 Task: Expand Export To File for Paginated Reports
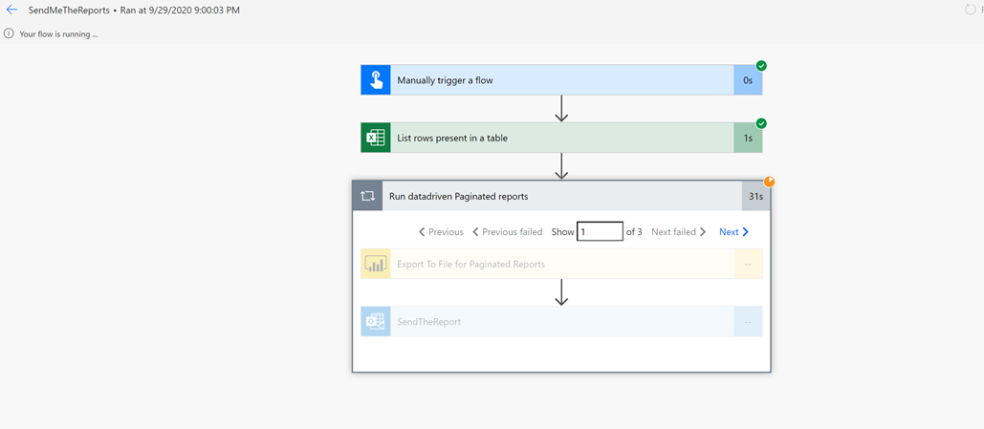[562, 264]
